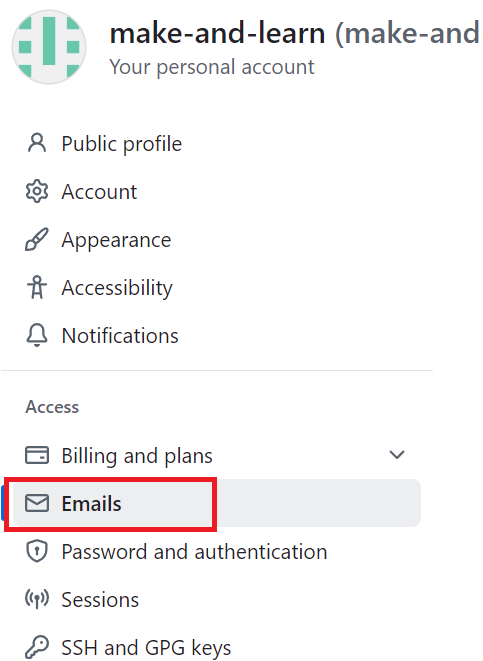Click the credit card Billing icon
This screenshot has height=661, width=483.
pos(37,455)
